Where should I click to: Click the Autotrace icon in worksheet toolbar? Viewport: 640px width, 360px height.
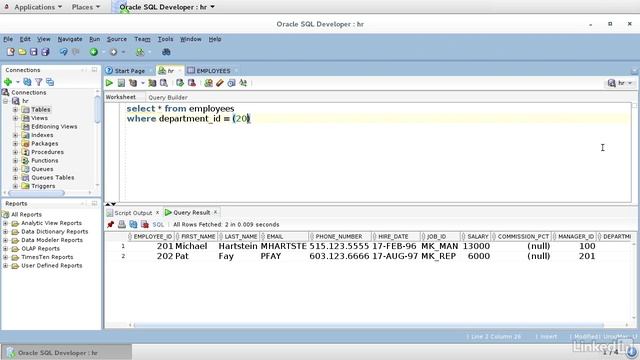[x=152, y=83]
